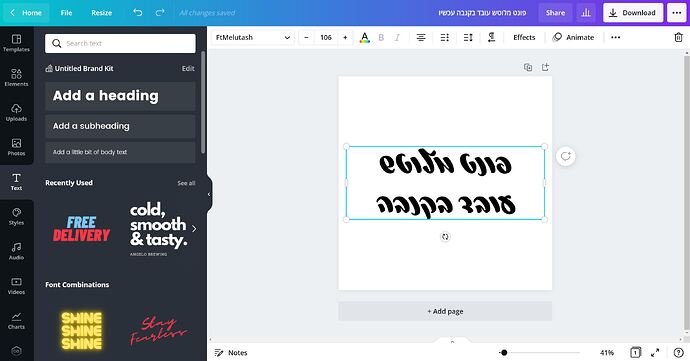Delete the selected element with trash
The width and height of the screenshot is (690, 361).
[x=678, y=37]
